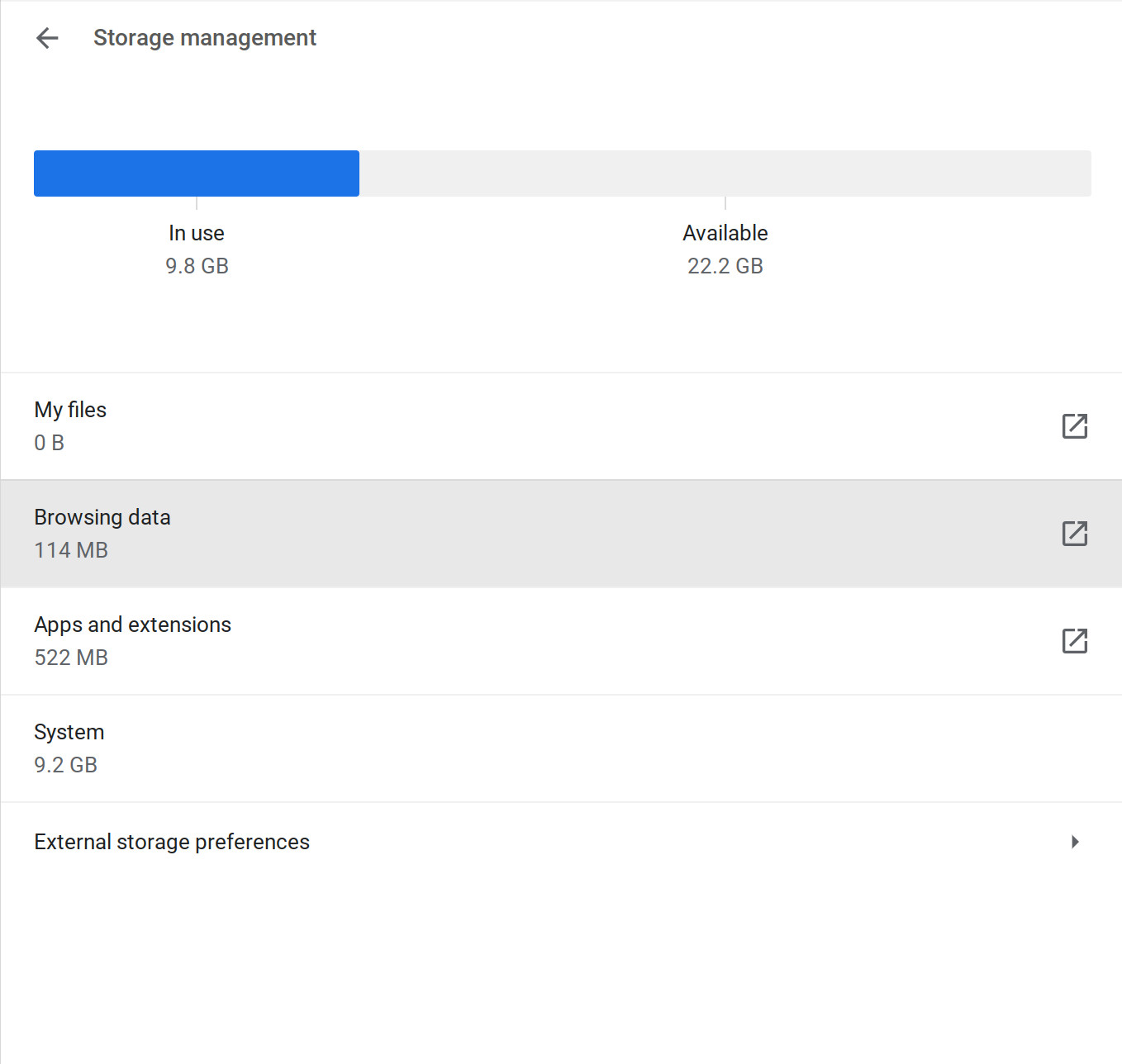Select the Browsing data row
1122x1064 pixels.
(x=561, y=534)
